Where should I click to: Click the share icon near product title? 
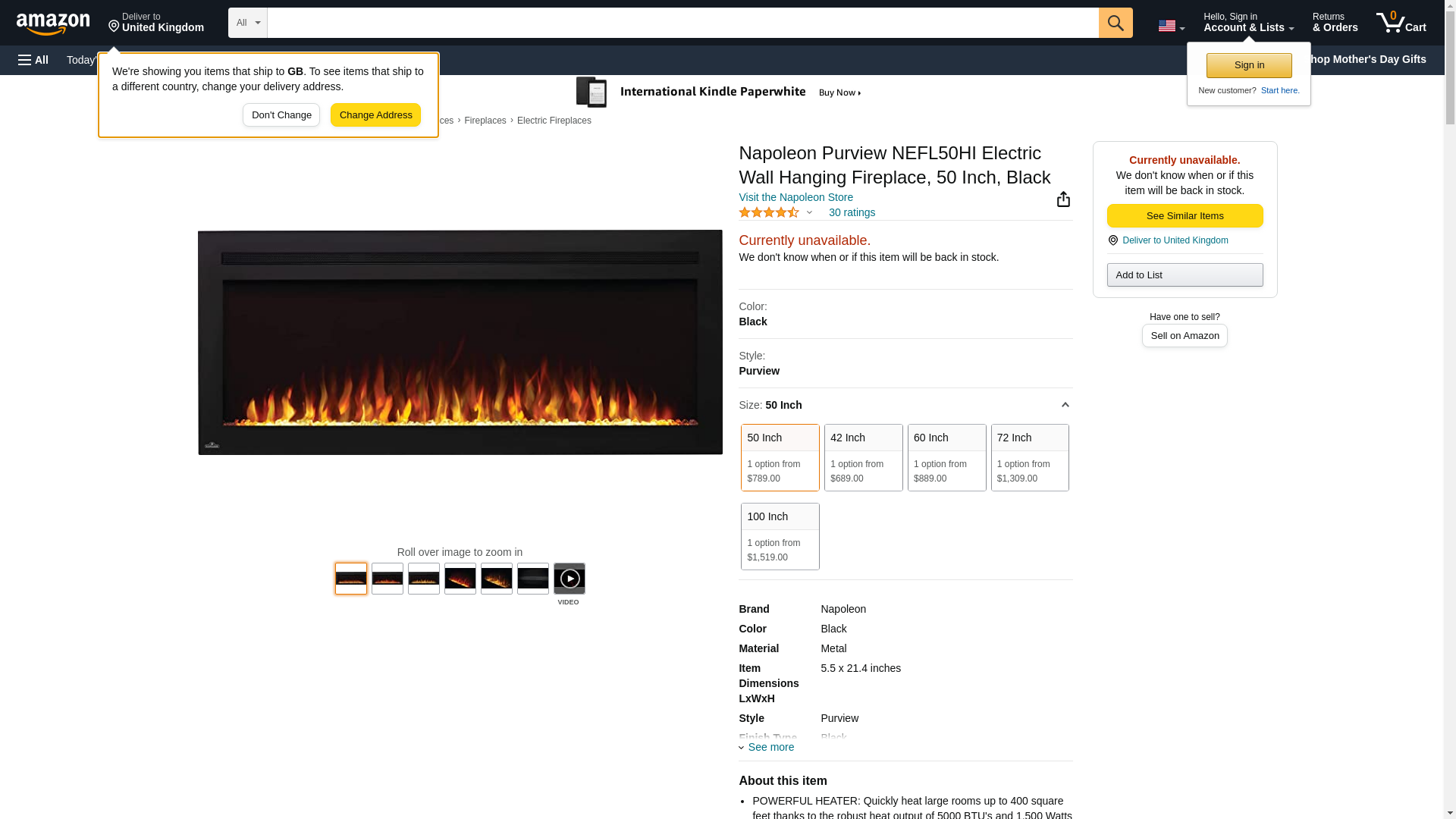point(1063,199)
